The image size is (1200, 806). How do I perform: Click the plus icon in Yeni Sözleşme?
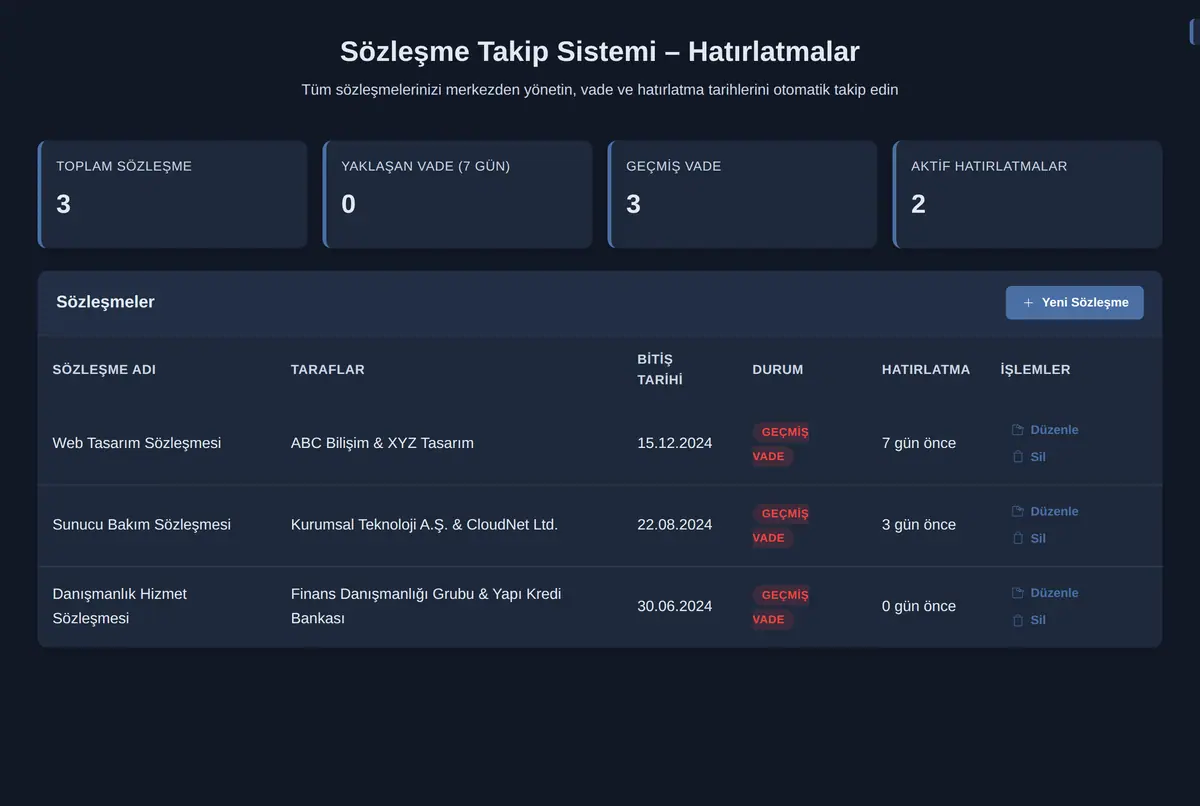[x=1028, y=303]
